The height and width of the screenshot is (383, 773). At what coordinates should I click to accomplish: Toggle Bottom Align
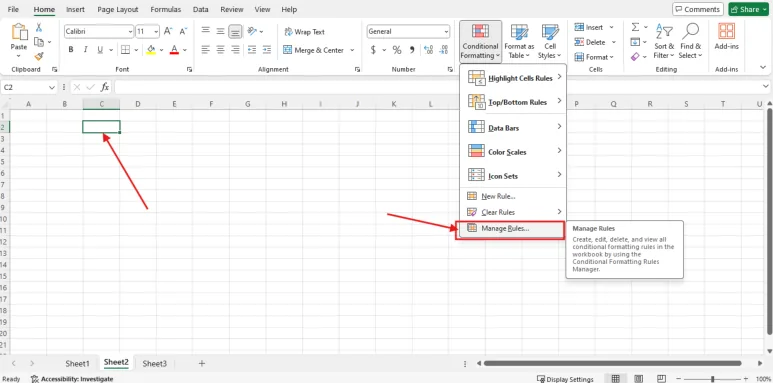(x=236, y=32)
